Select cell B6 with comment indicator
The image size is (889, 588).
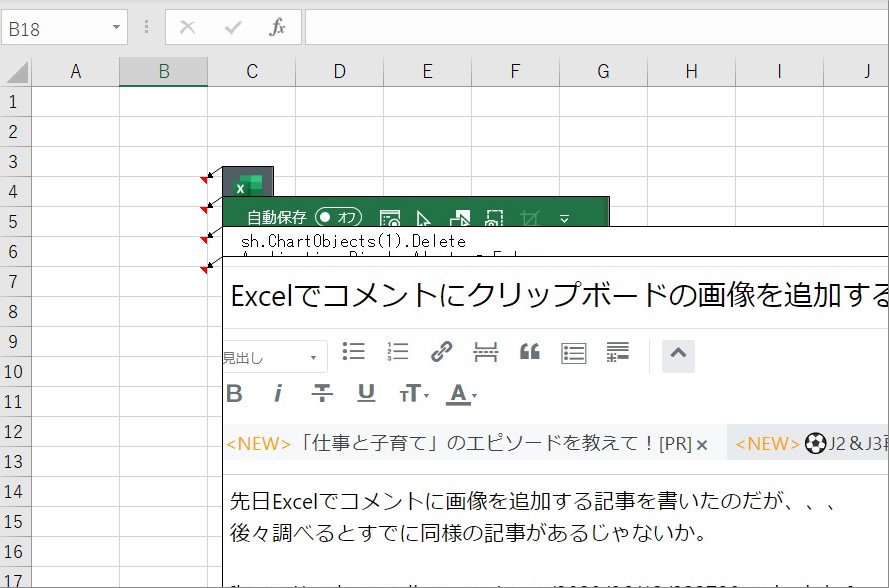tap(163, 252)
